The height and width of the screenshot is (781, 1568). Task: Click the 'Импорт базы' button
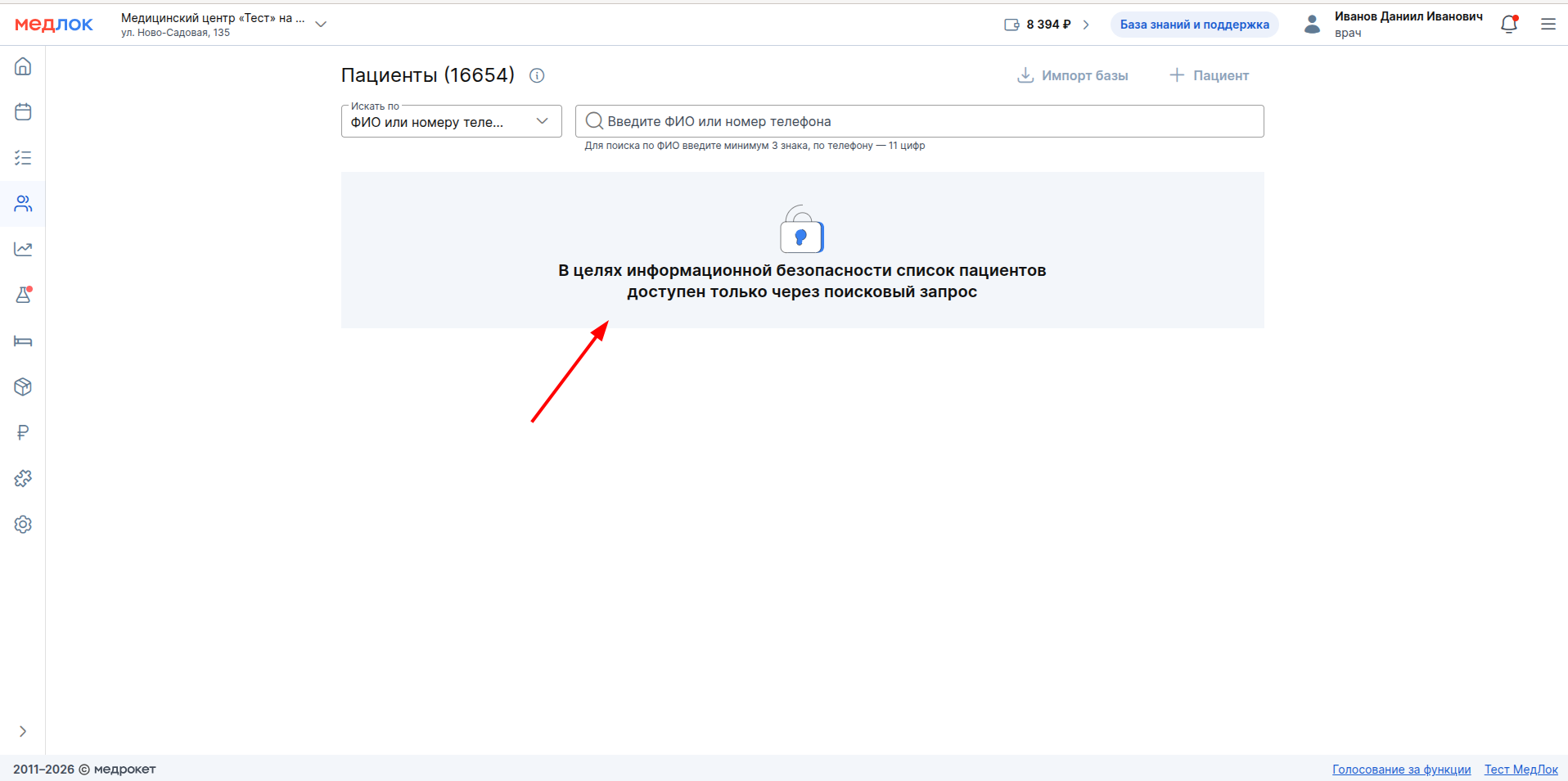1072,75
